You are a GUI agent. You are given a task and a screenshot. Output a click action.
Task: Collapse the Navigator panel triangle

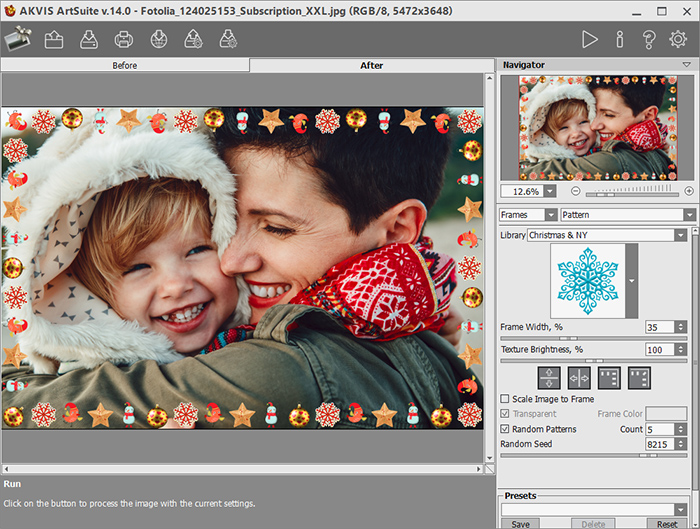click(x=687, y=65)
